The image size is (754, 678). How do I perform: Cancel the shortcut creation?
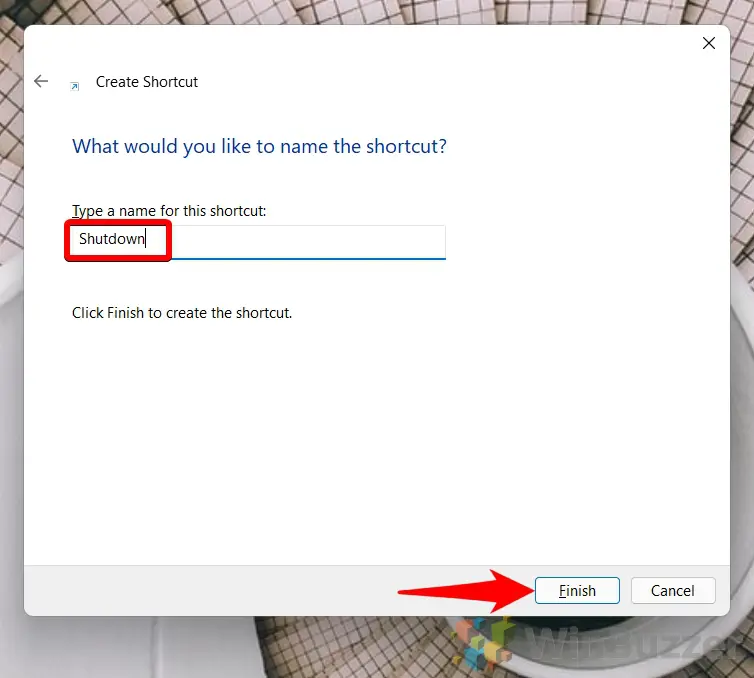coord(673,590)
